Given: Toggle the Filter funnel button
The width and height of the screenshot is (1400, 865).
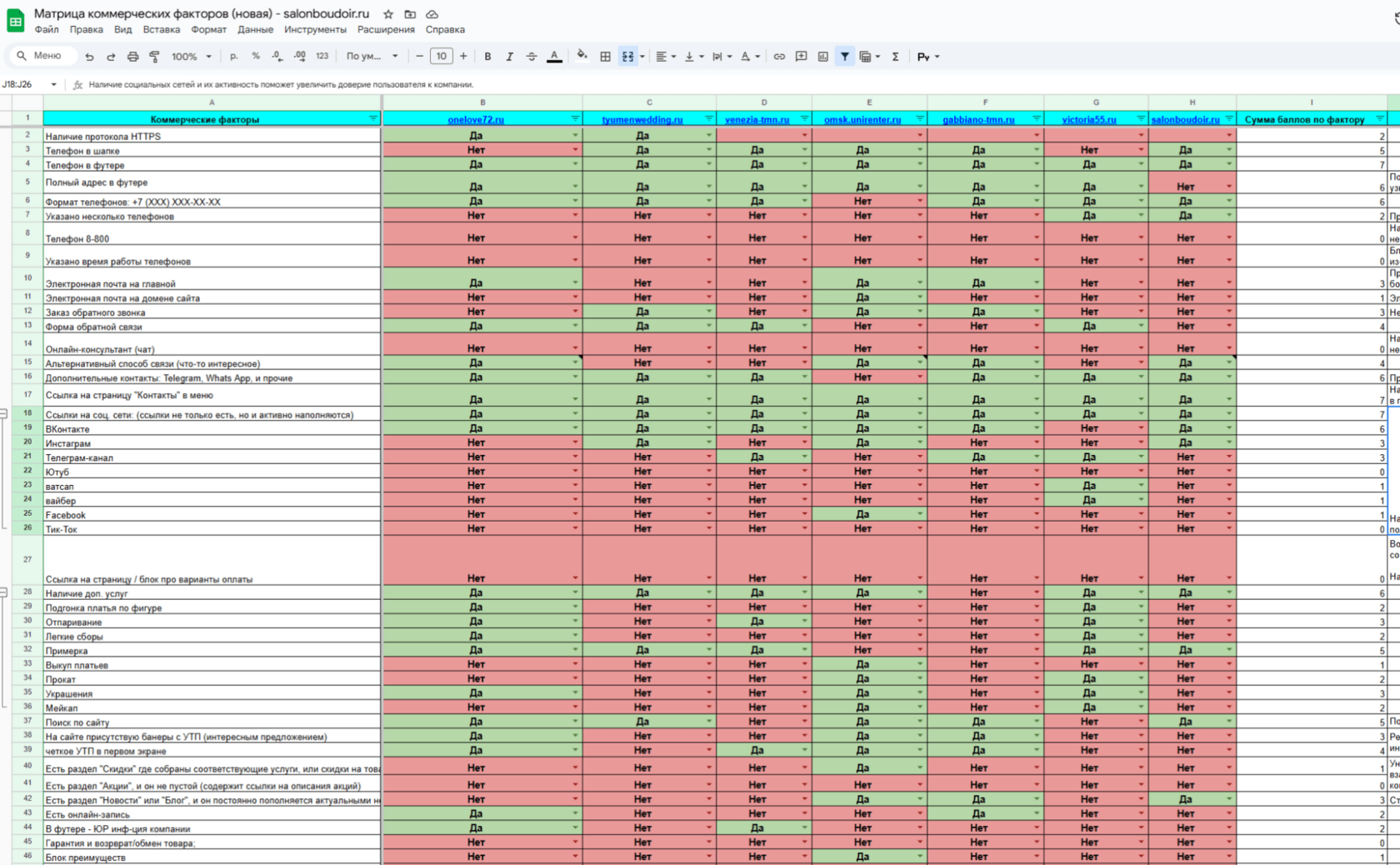Looking at the screenshot, I should point(845,57).
